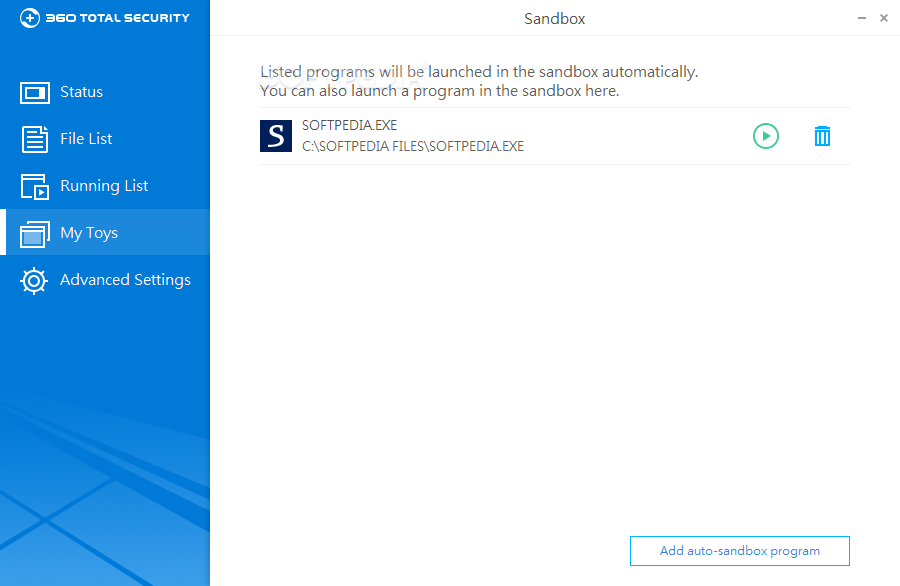Minimize the Sandbox window
The image size is (900, 586).
[x=862, y=18]
